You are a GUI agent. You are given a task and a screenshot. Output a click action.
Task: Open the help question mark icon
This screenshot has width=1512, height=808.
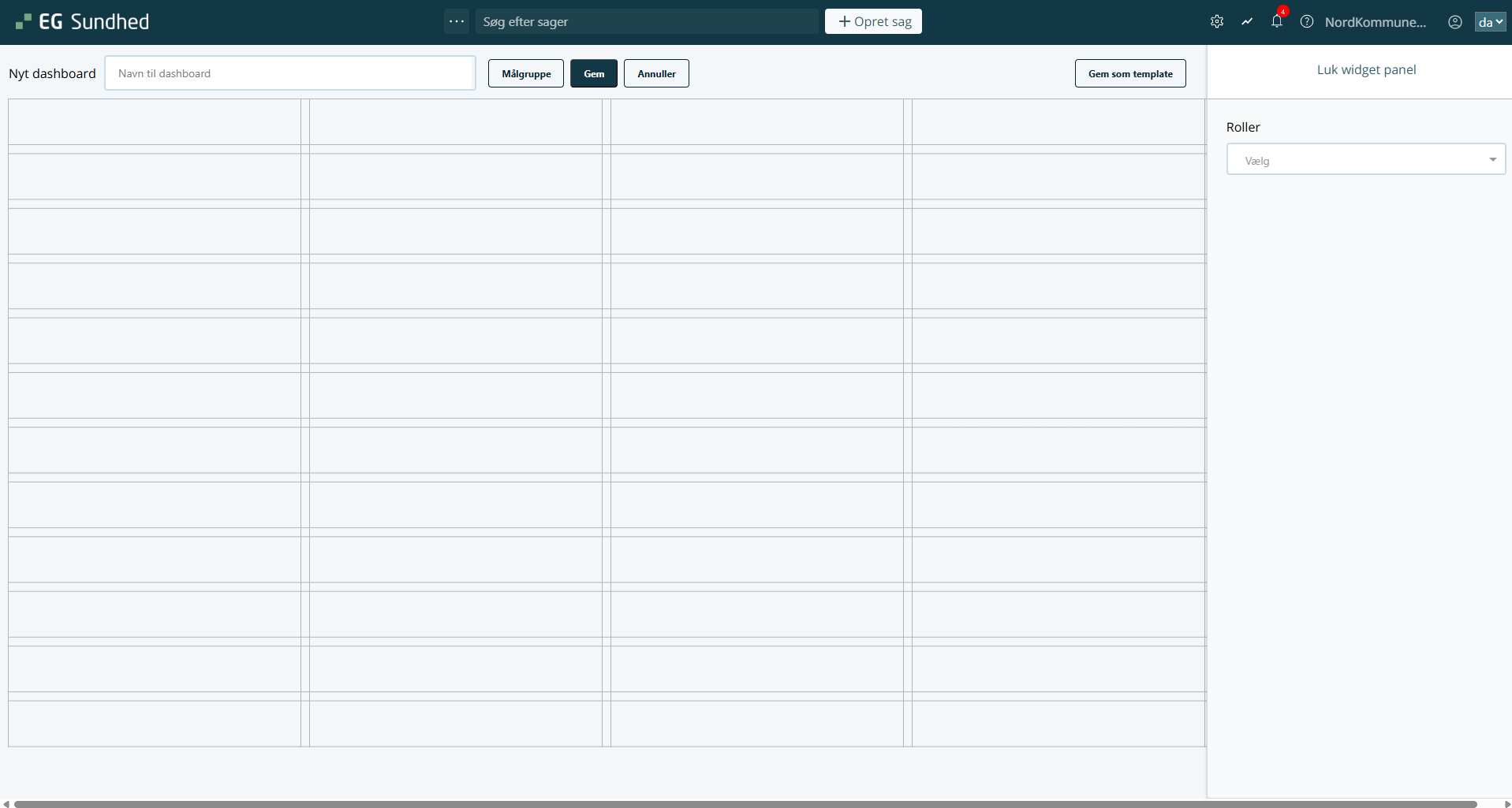pos(1307,22)
